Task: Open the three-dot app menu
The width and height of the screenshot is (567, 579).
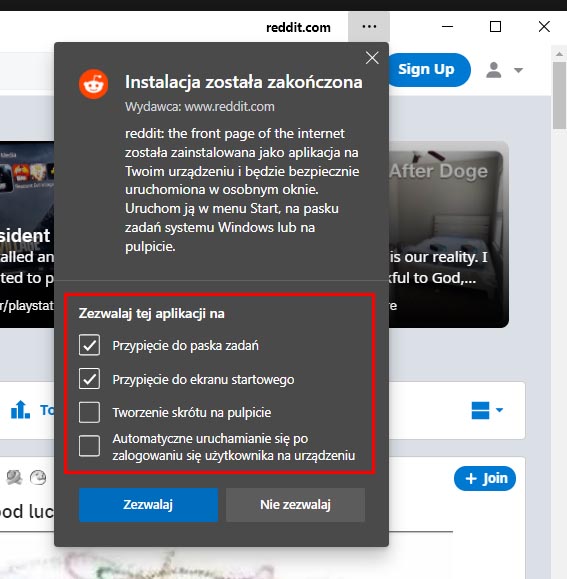Action: (369, 27)
